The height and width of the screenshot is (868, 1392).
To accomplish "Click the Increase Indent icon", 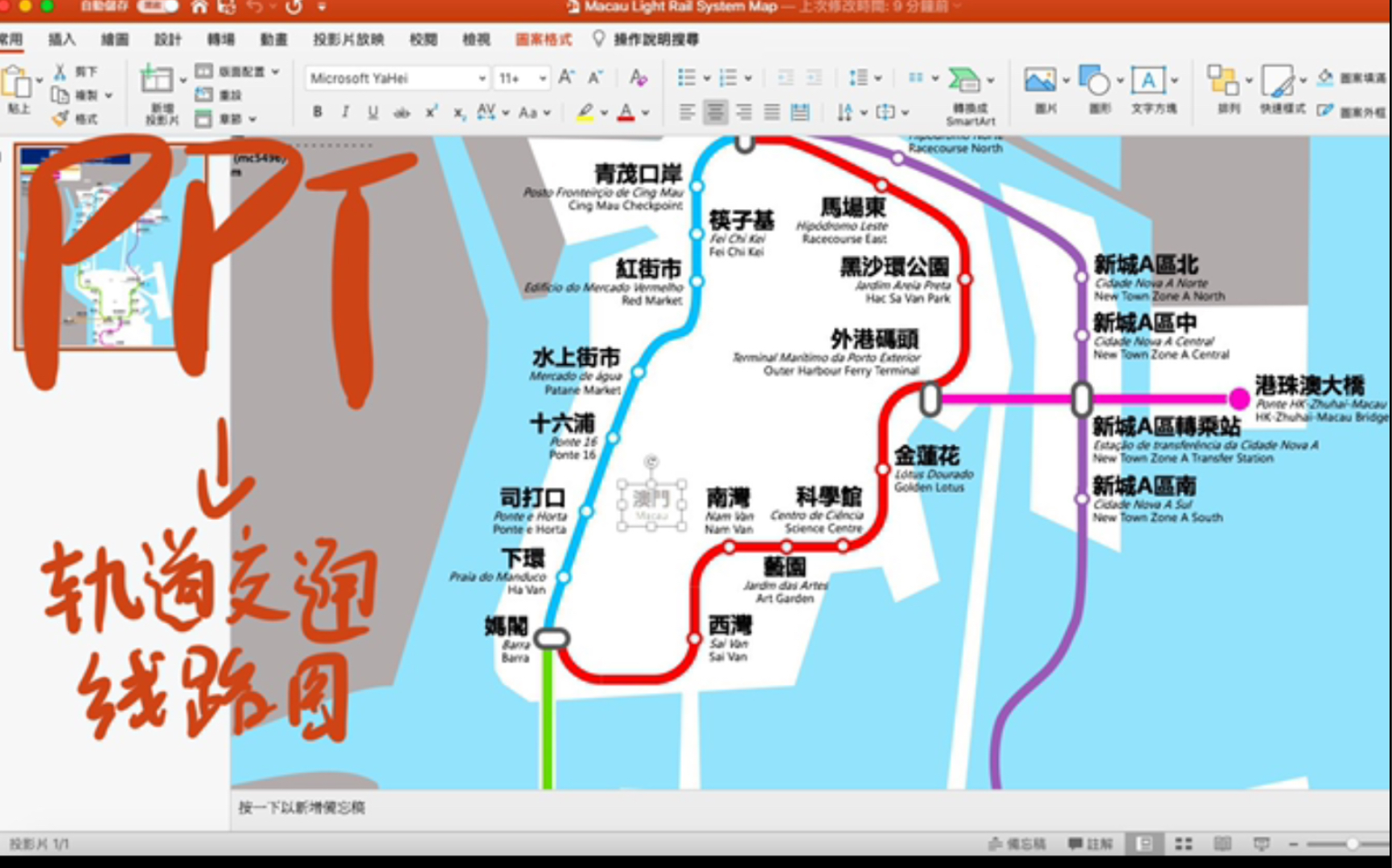I will pyautogui.click(x=813, y=77).
